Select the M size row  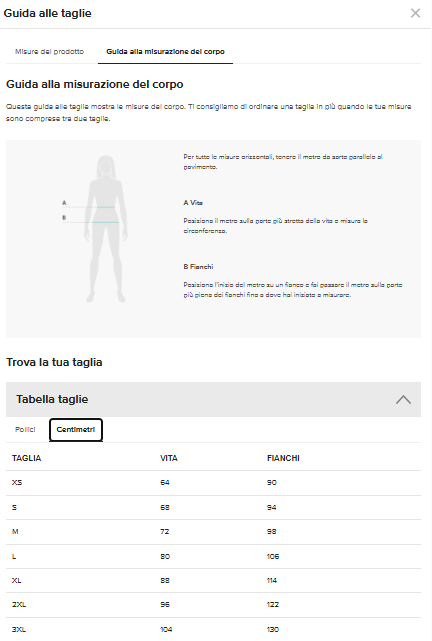(x=213, y=532)
